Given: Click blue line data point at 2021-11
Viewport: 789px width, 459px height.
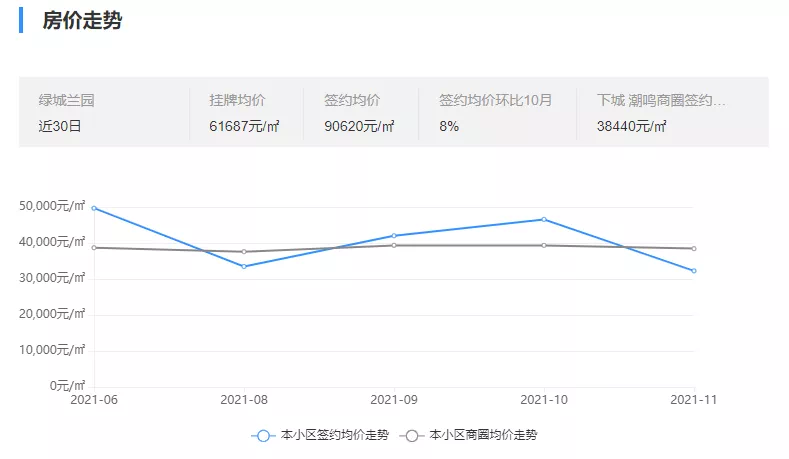Looking at the screenshot, I should click(693, 271).
